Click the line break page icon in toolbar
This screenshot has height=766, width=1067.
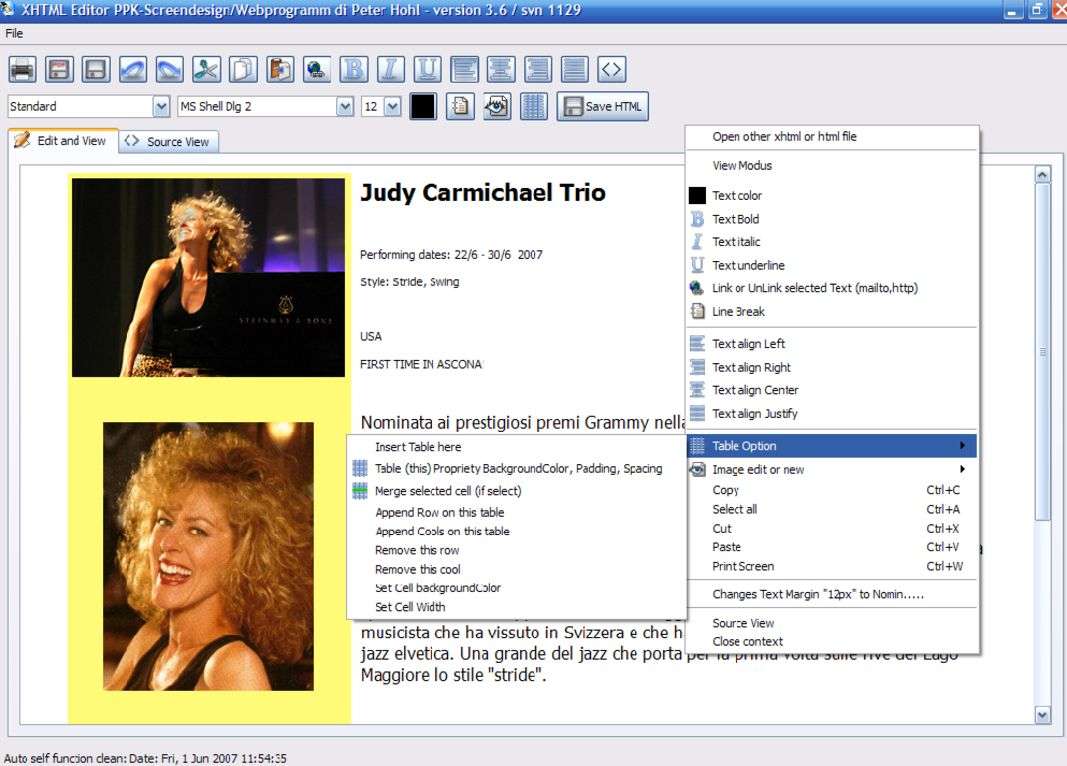(460, 106)
